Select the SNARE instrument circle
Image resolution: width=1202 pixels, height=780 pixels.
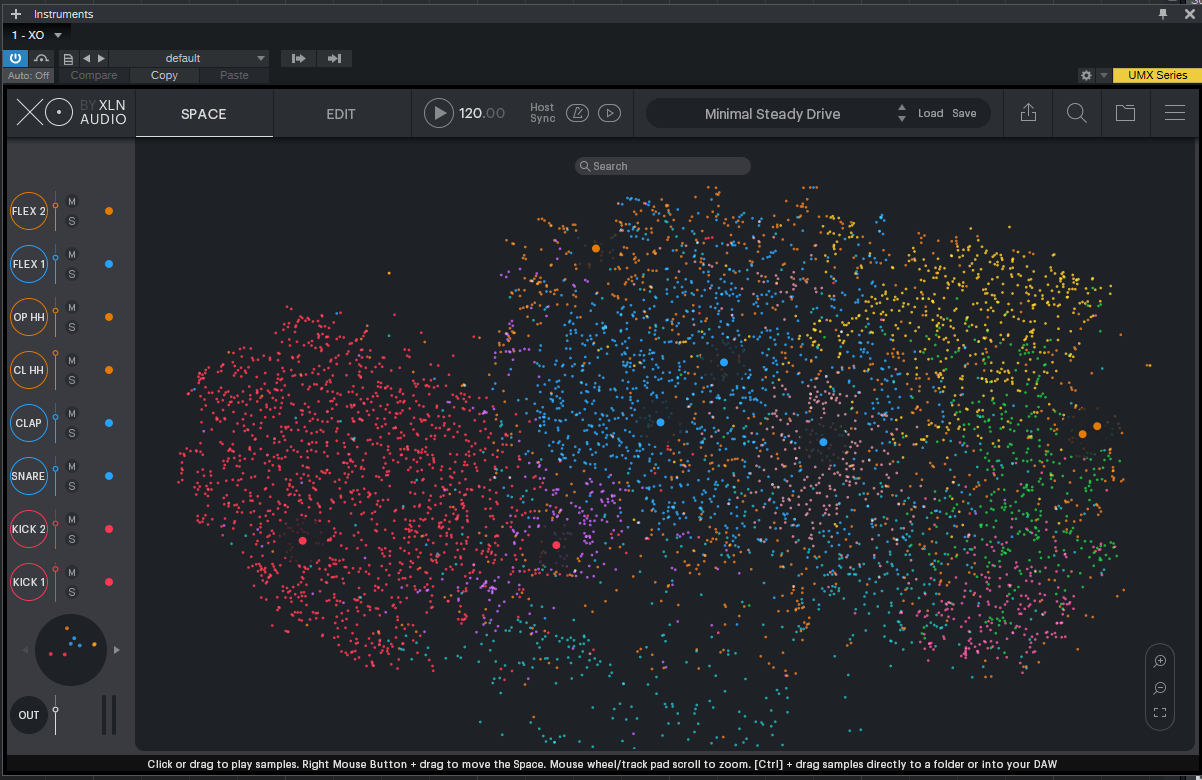(x=29, y=476)
